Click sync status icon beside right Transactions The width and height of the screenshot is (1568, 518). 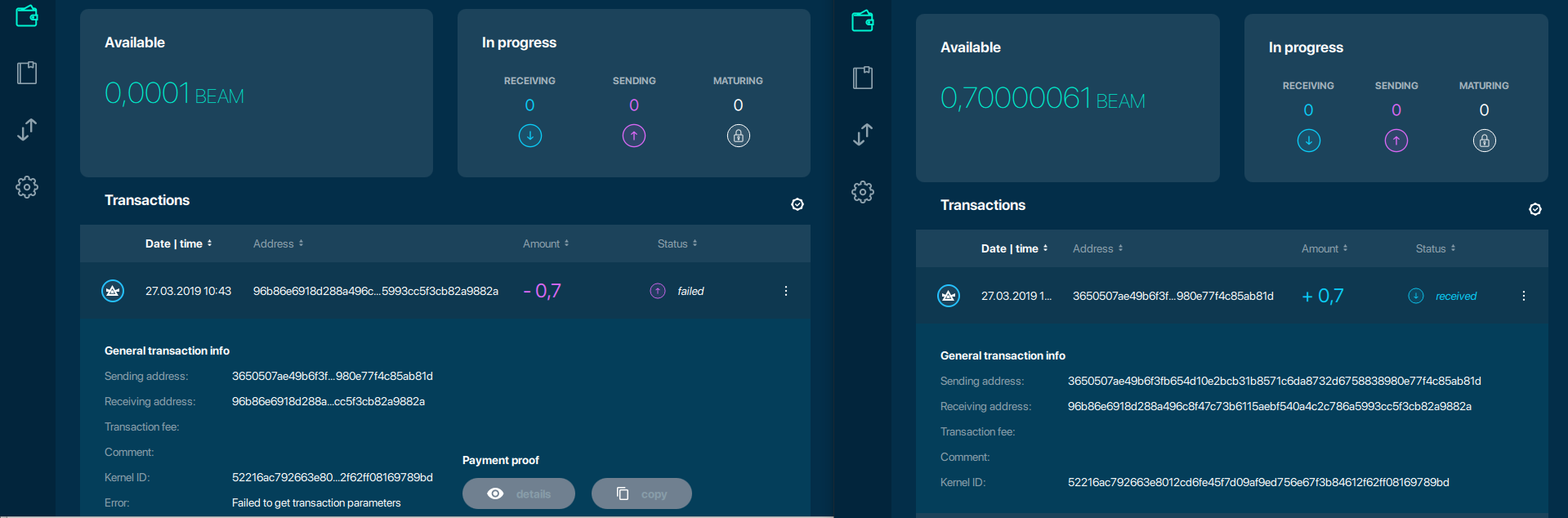click(x=1535, y=209)
